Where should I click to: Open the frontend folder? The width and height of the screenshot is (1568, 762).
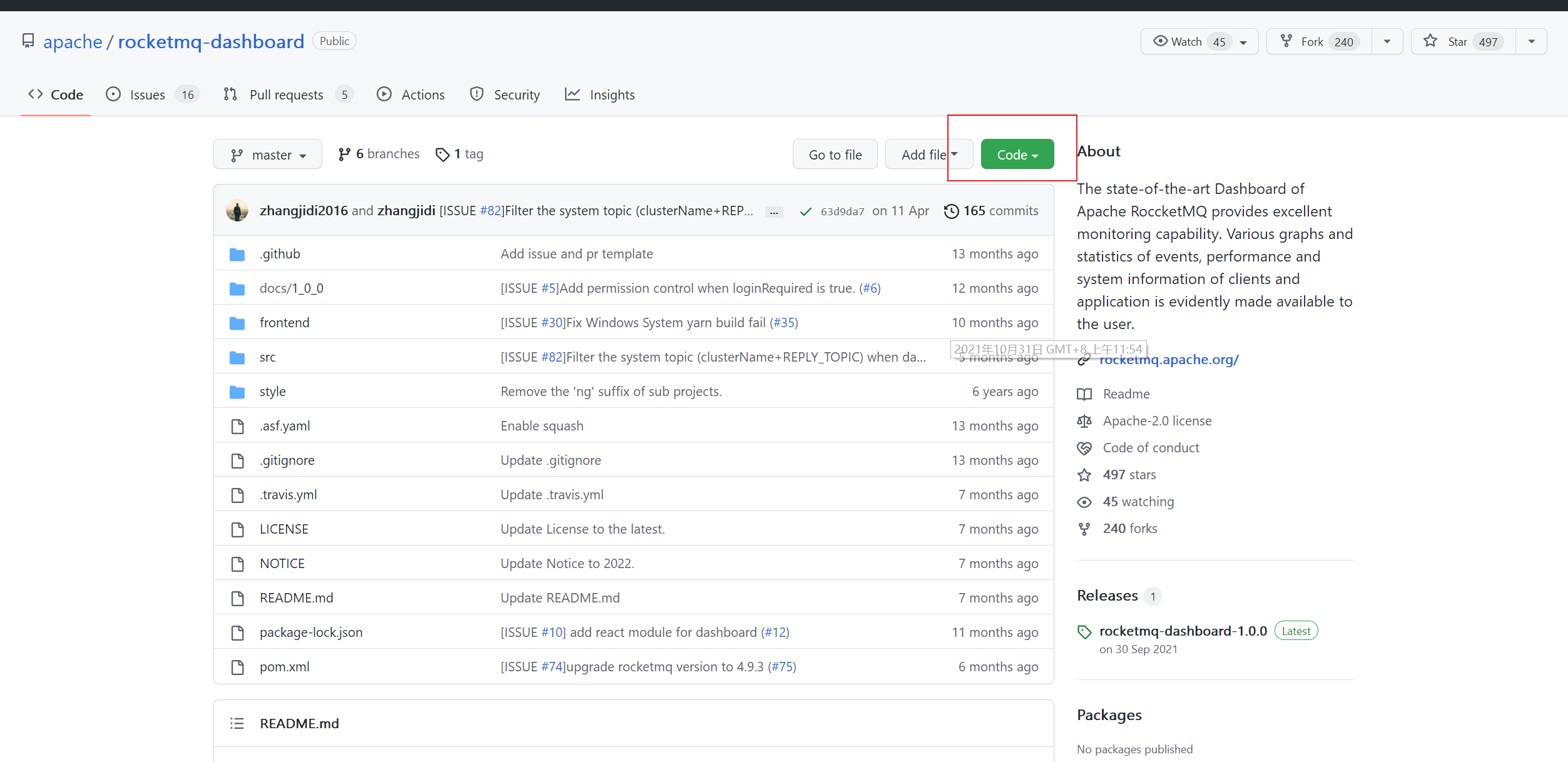285,323
